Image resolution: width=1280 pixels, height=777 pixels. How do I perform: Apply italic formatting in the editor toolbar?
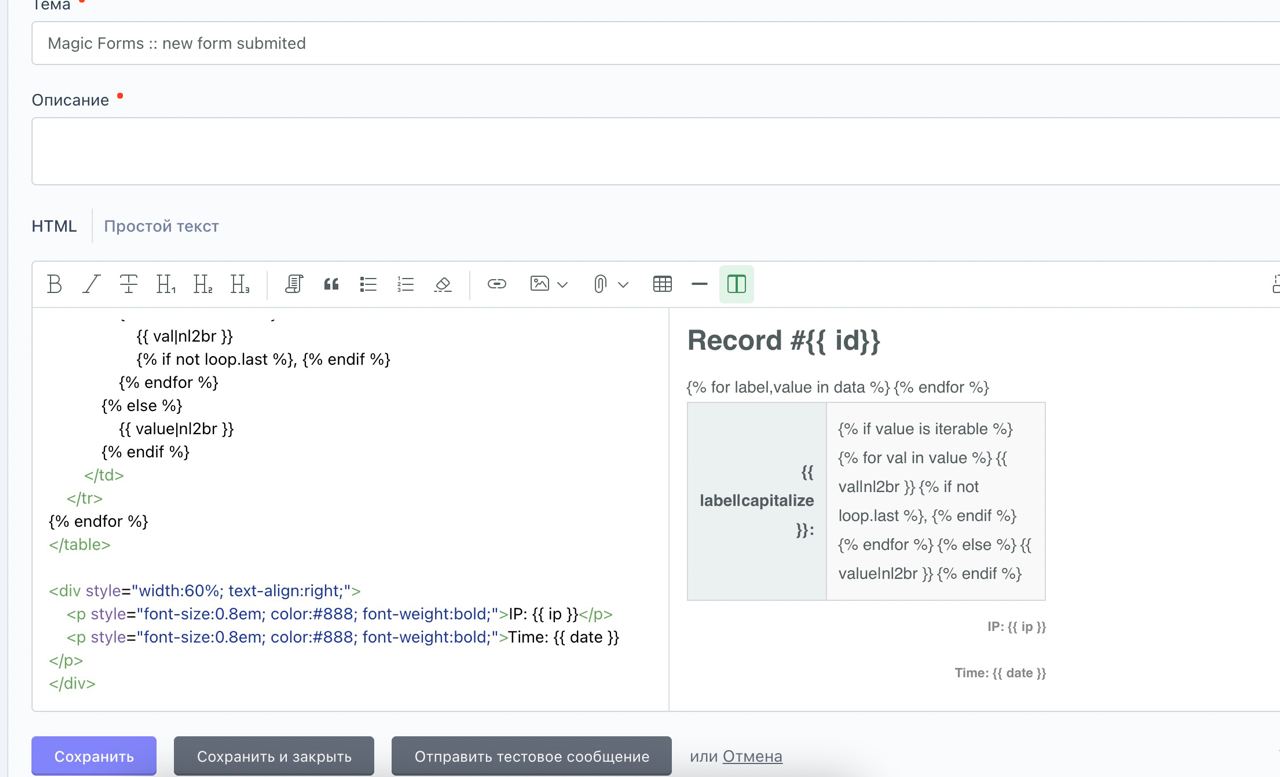(91, 284)
